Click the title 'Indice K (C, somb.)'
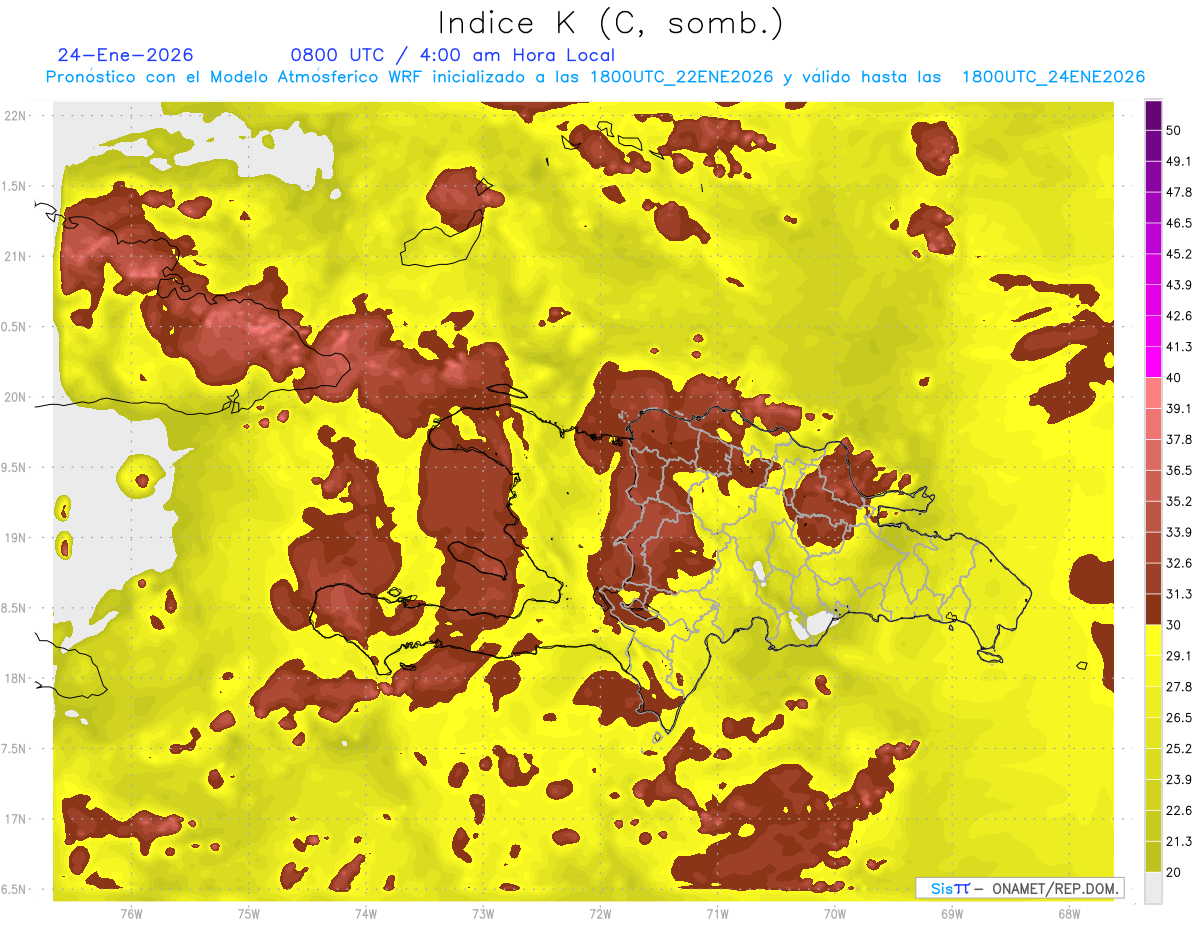 tap(611, 24)
